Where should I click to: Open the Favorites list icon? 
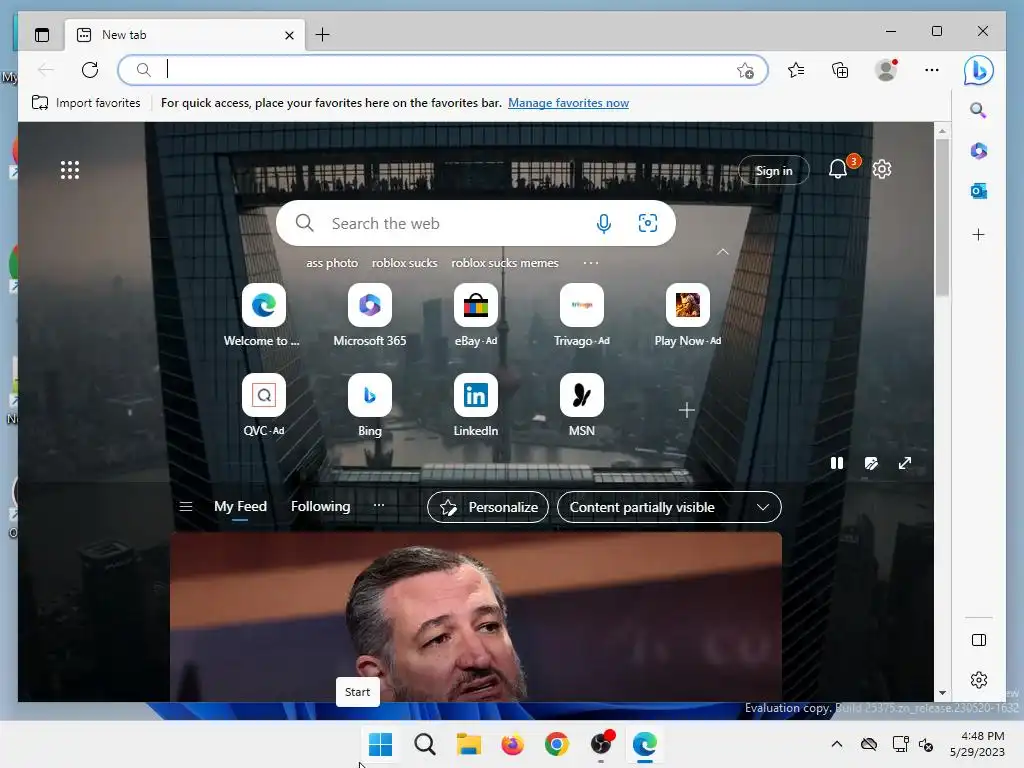click(x=795, y=70)
